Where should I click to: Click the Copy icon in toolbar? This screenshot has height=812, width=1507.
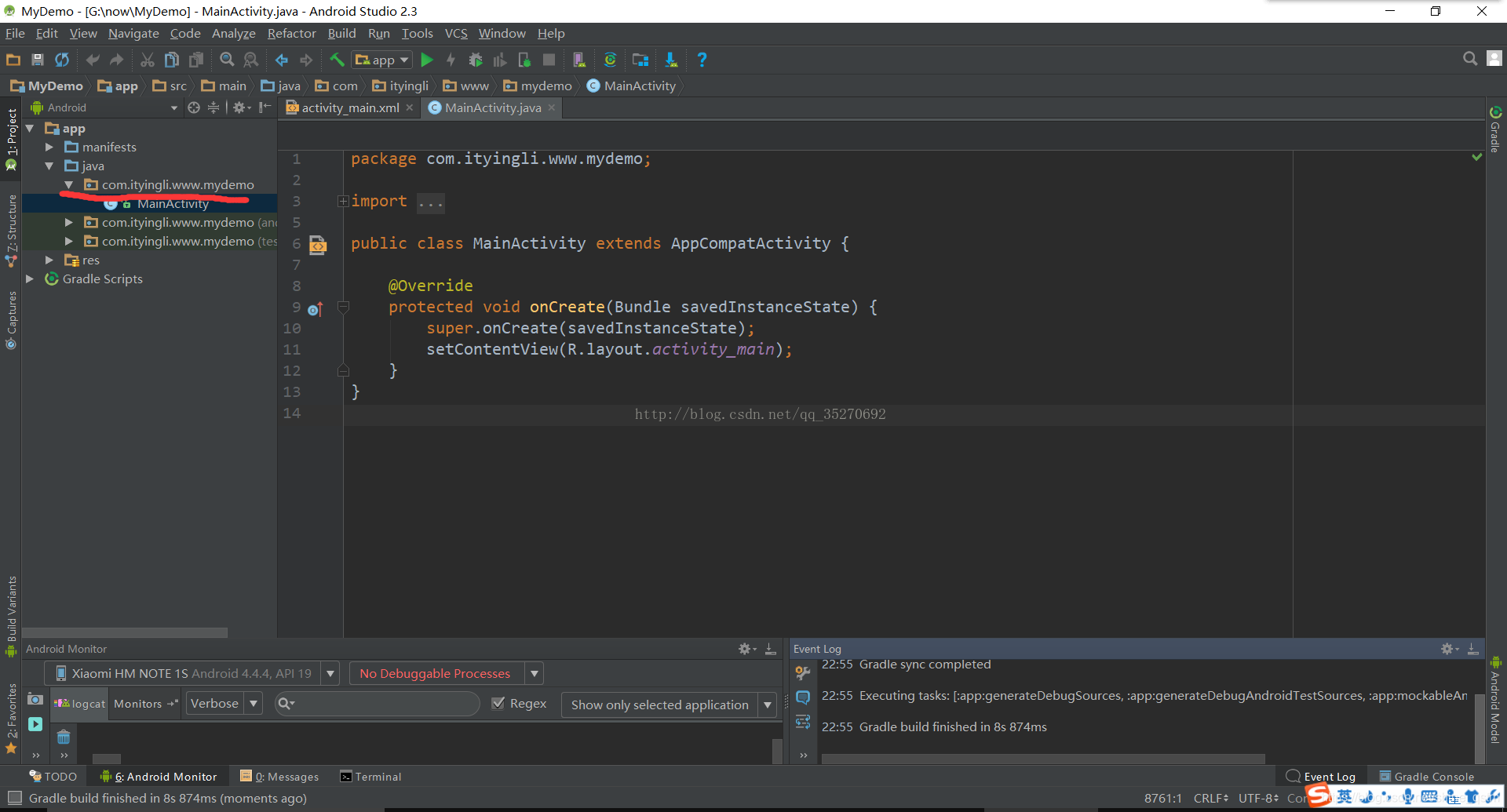pyautogui.click(x=172, y=60)
